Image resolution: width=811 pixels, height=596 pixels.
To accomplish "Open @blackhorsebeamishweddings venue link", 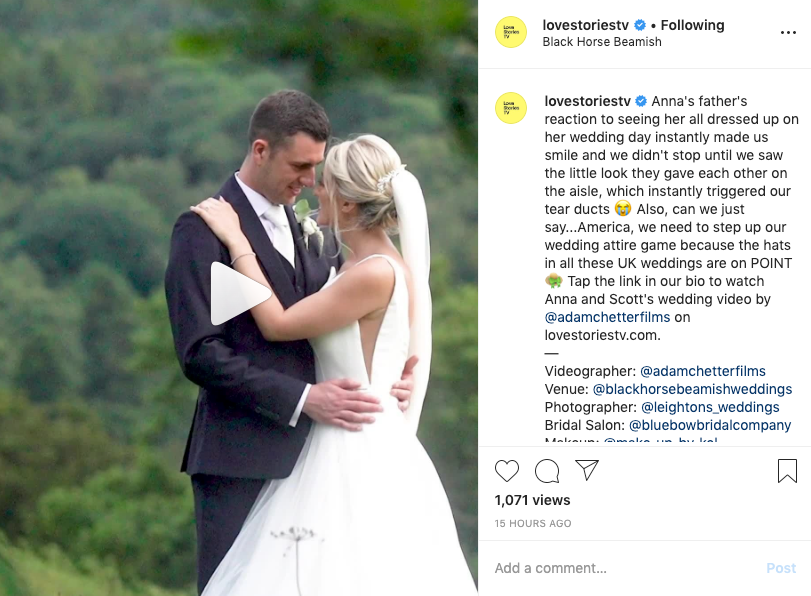I will (x=692, y=389).
